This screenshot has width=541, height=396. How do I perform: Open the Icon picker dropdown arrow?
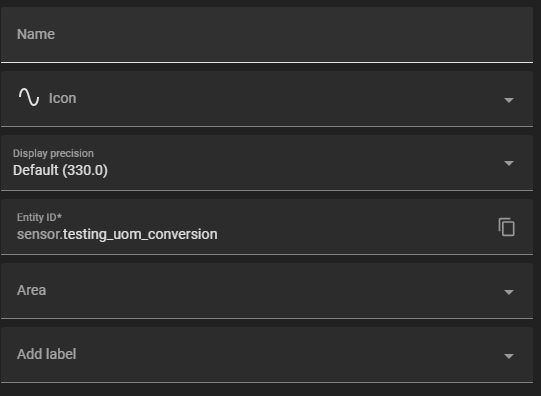[509, 100]
